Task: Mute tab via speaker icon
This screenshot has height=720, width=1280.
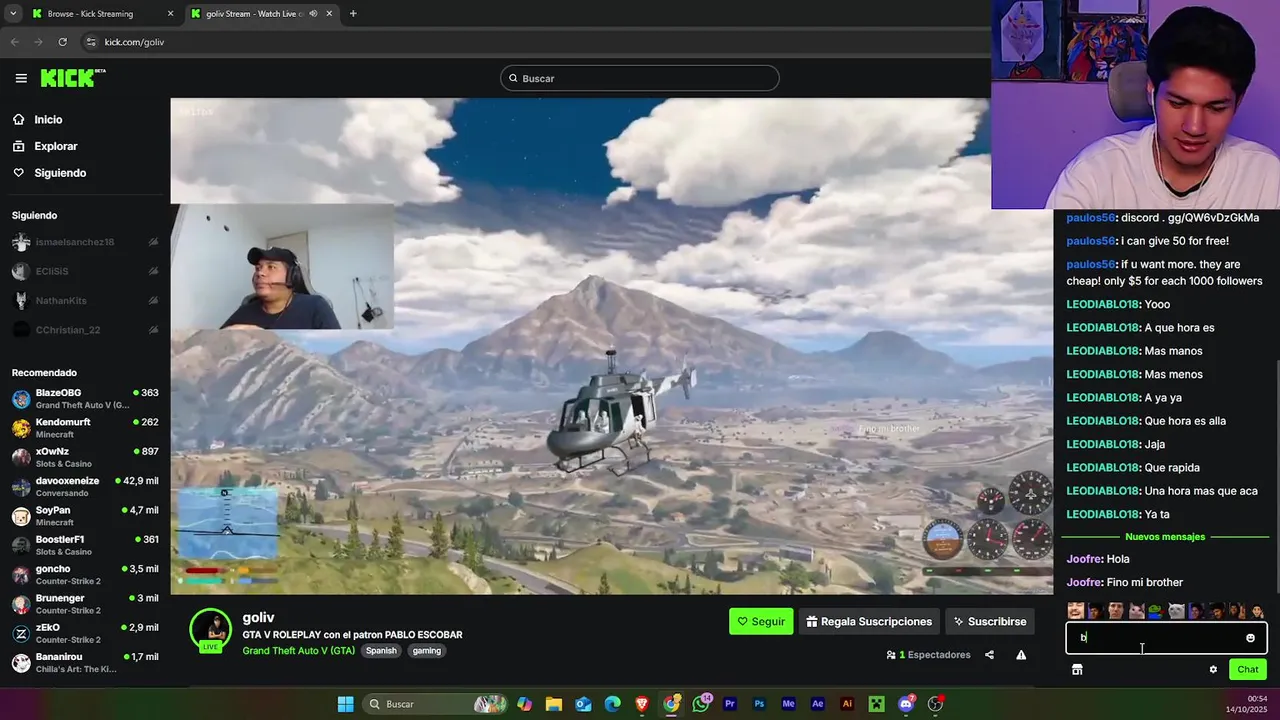Action: pos(313,14)
